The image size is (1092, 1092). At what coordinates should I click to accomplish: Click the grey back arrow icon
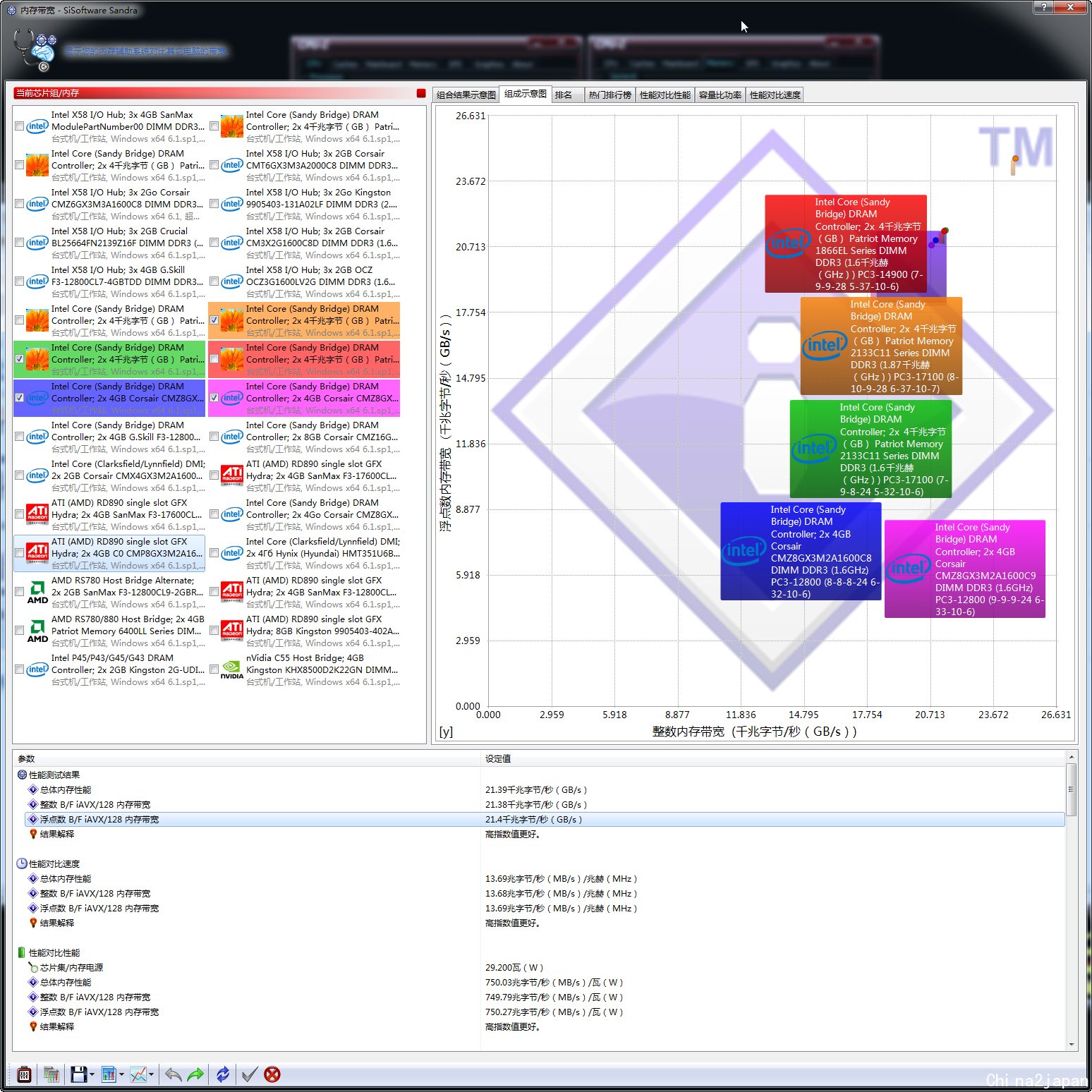[x=173, y=1074]
